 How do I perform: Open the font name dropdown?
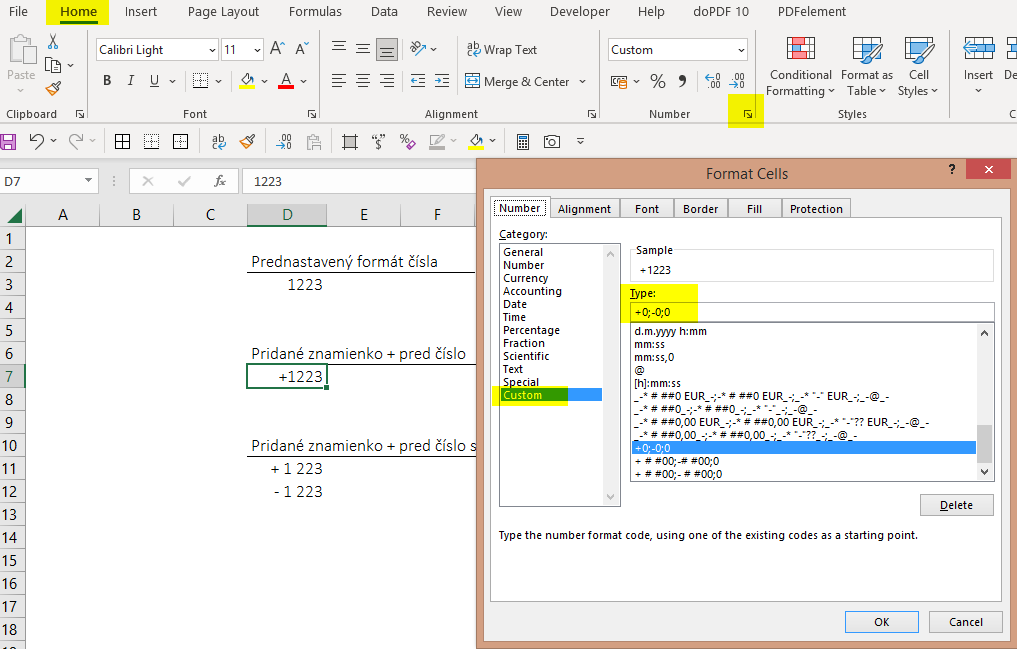[x=211, y=50]
